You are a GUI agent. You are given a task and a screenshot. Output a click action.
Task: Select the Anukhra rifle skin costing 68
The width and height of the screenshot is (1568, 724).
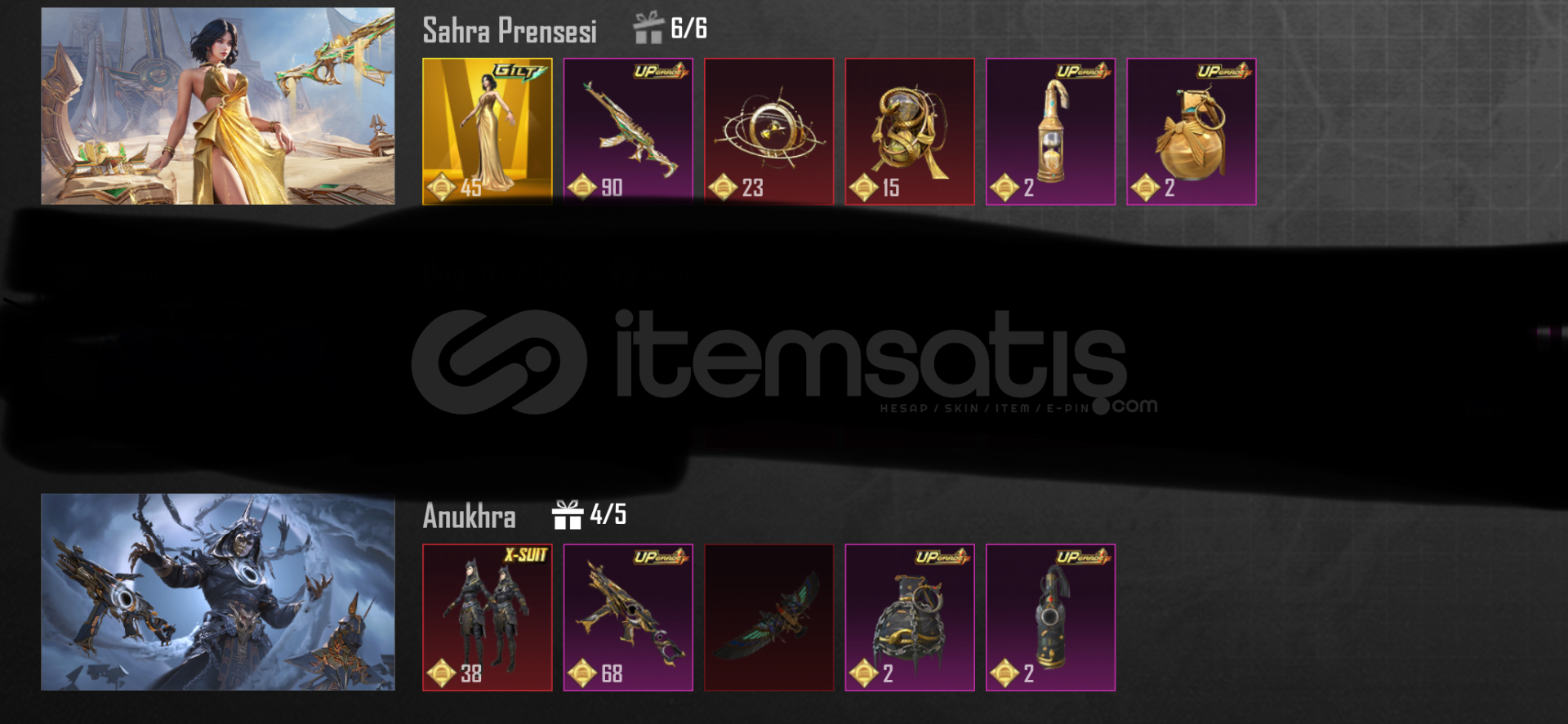coord(628,617)
